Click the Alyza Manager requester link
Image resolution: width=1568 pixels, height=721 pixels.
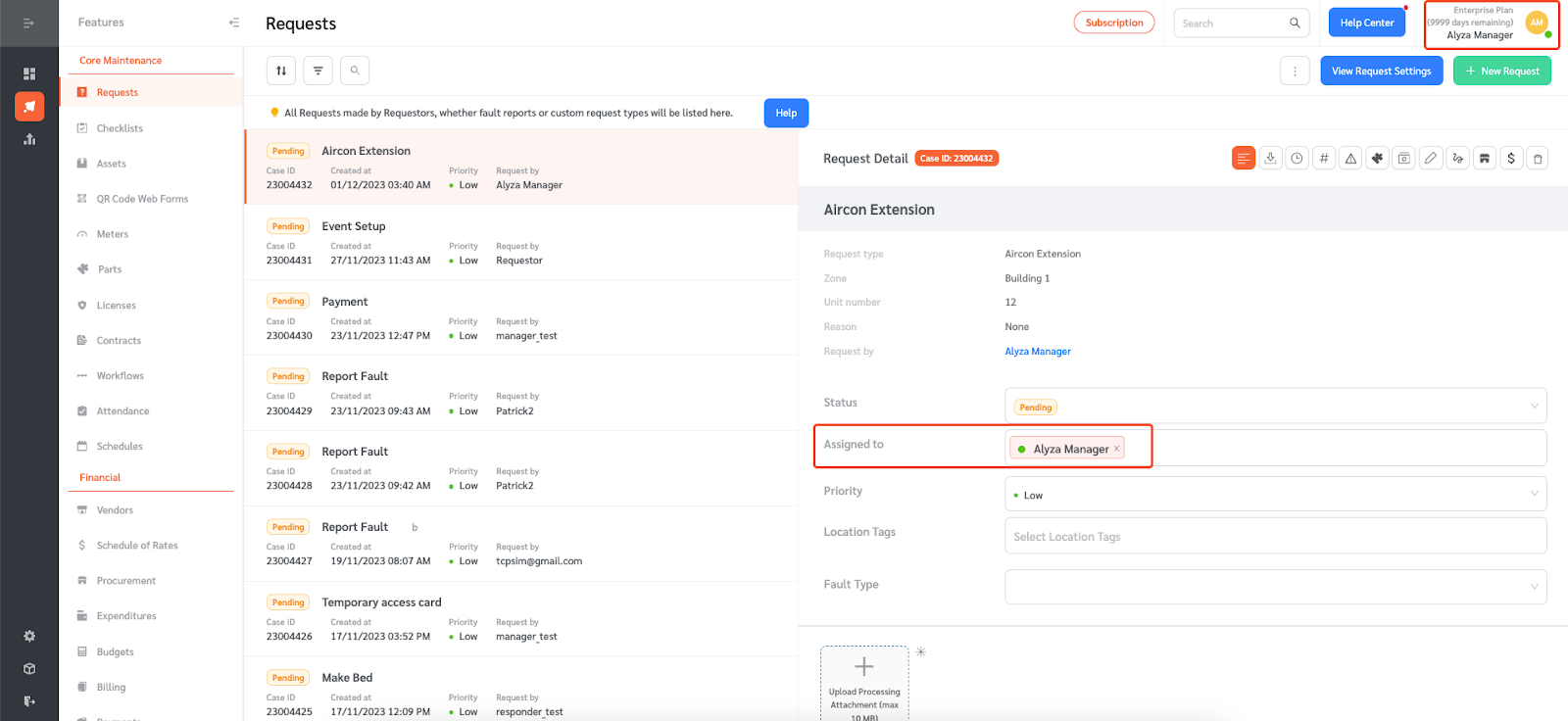point(1037,352)
